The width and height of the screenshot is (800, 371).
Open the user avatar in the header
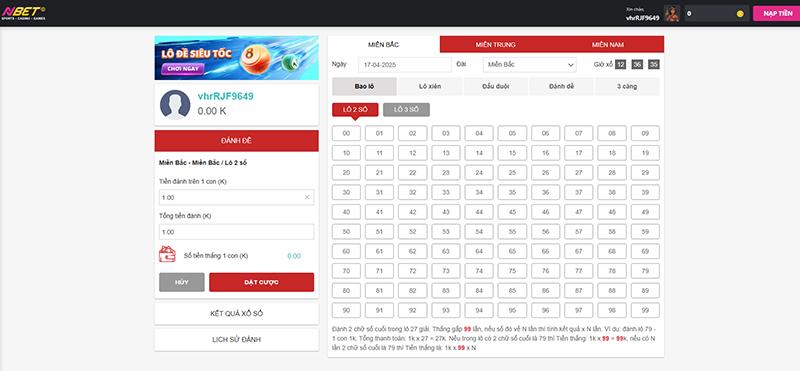point(672,13)
